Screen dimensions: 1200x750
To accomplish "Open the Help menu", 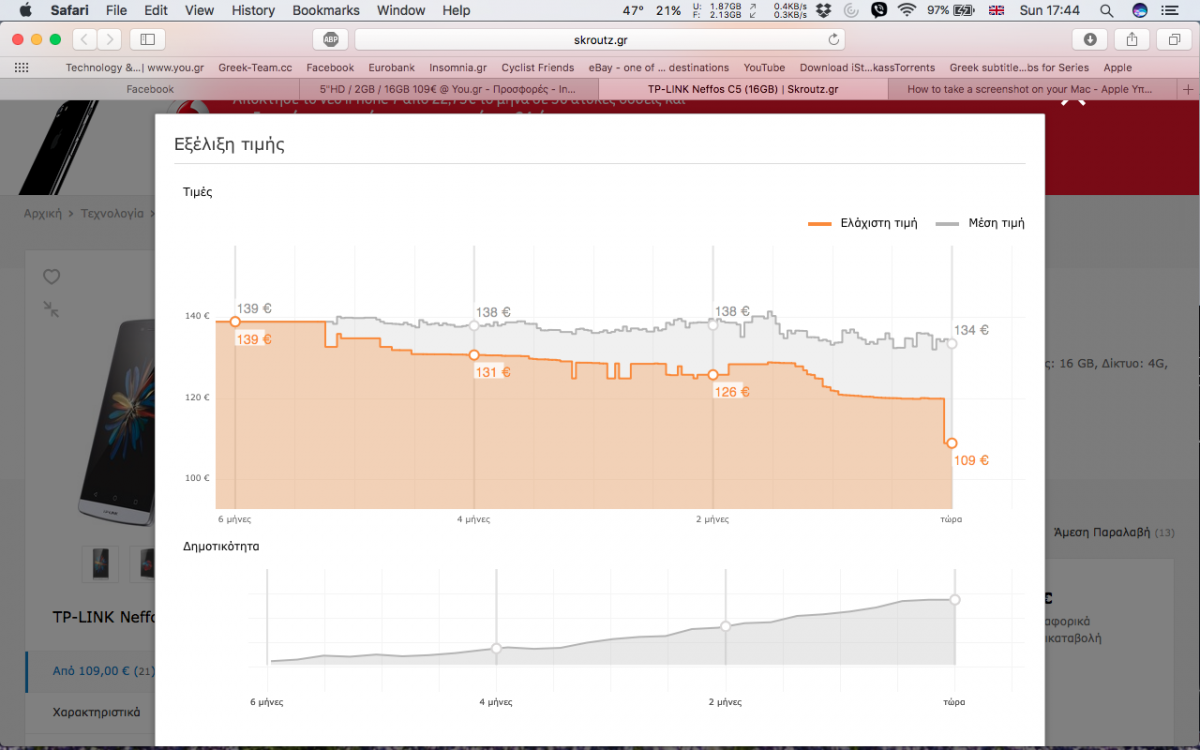I will [456, 10].
